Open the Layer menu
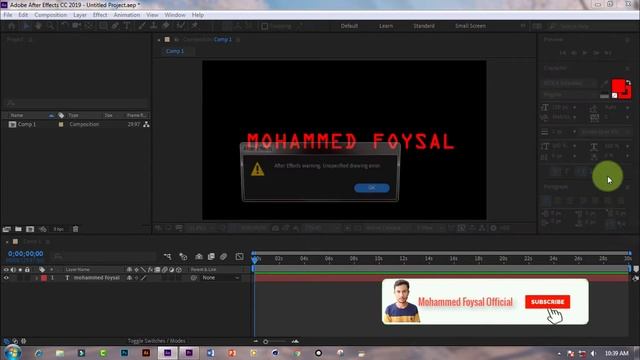Screen dimensions: 640x360 80,15
